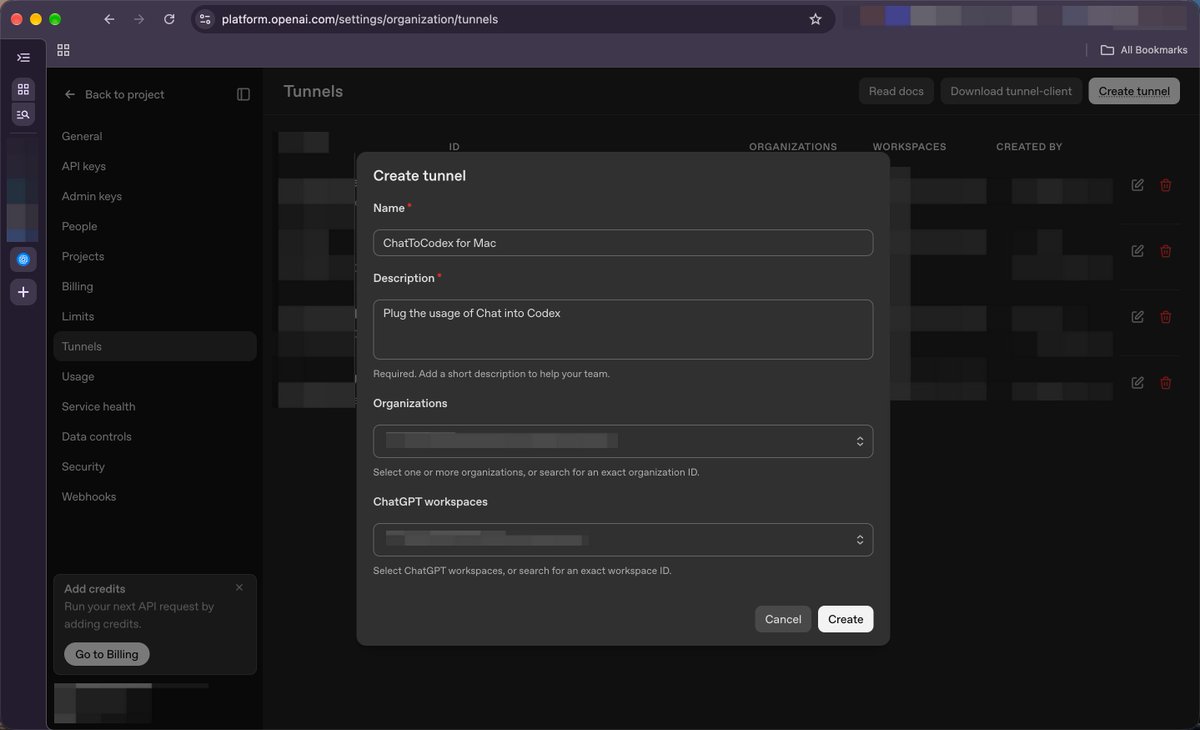Confirm with the Create button in dialog
This screenshot has width=1200, height=730.
click(845, 619)
